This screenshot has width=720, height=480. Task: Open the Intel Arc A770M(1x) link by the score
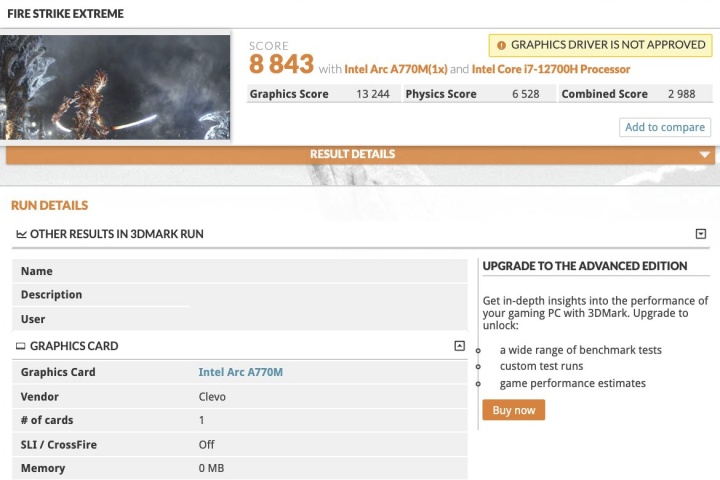click(x=395, y=69)
